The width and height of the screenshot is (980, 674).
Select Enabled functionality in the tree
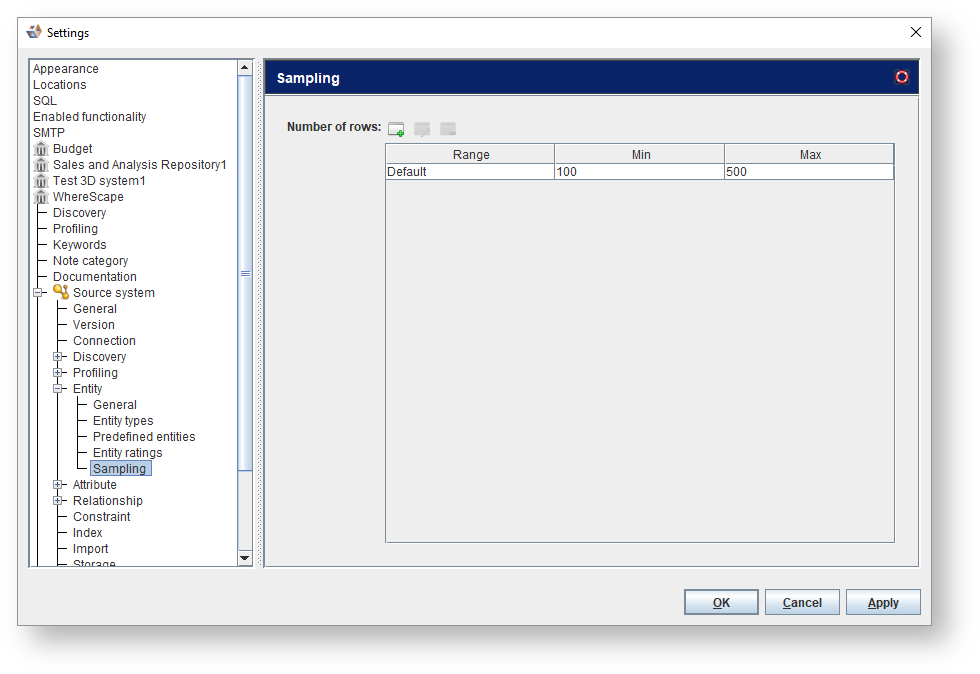(89, 117)
